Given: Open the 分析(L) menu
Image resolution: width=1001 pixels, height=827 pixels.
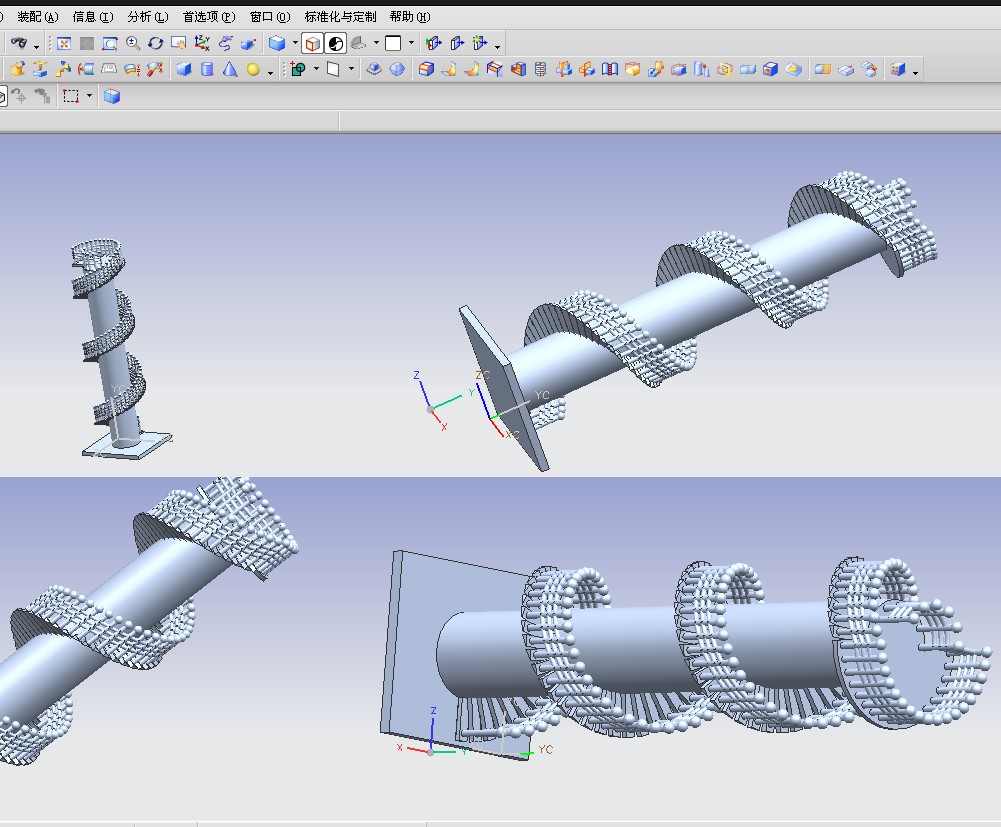Looking at the screenshot, I should click(x=148, y=17).
